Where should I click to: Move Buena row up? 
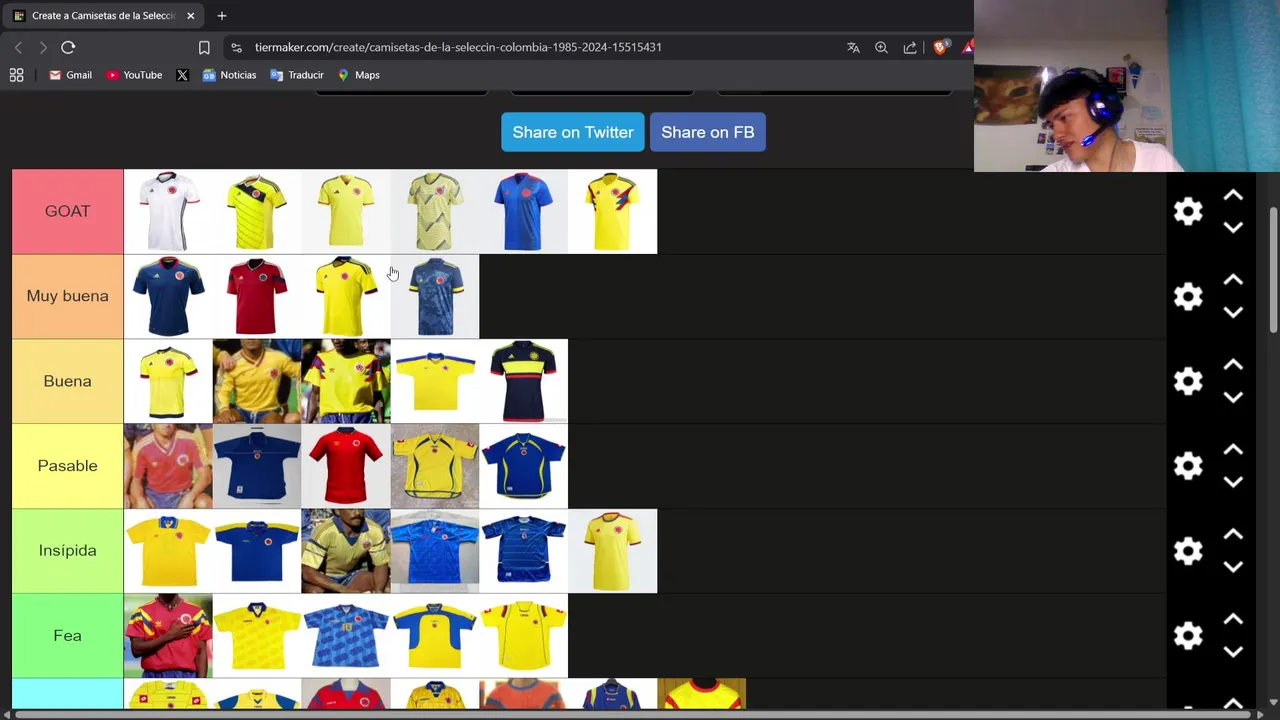(1233, 366)
